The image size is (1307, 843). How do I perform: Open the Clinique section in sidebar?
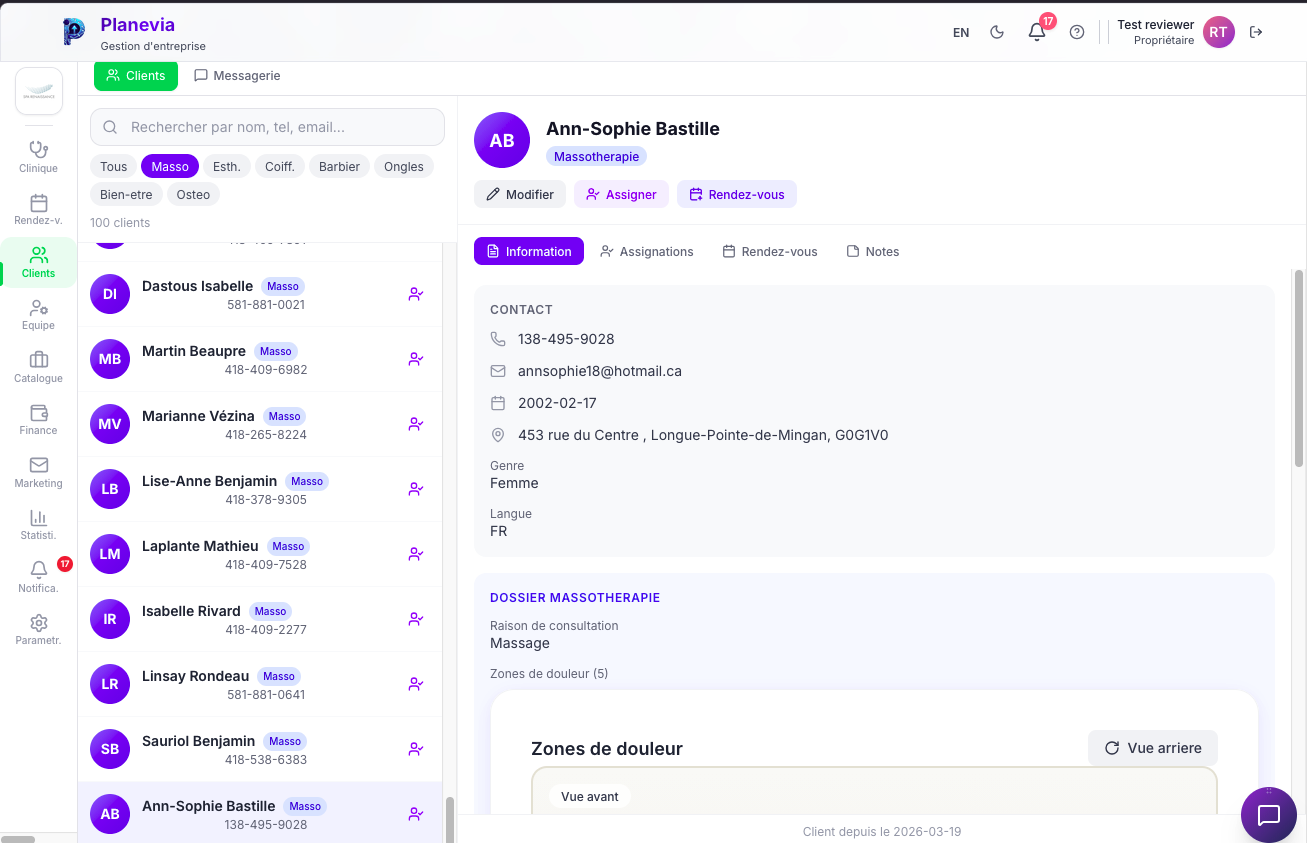coord(38,157)
